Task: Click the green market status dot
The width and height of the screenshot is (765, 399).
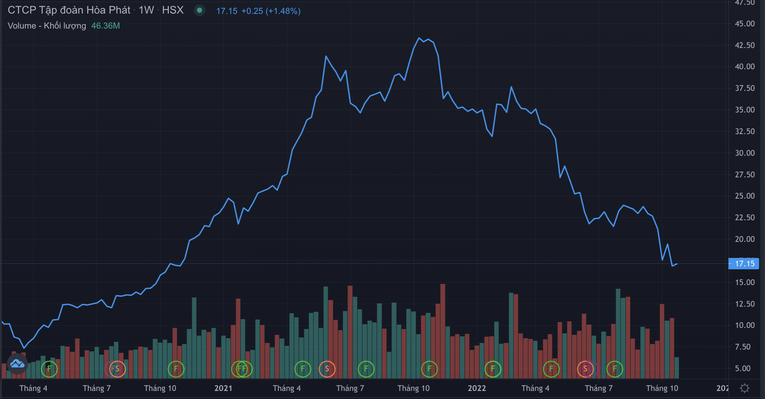Action: (x=199, y=10)
